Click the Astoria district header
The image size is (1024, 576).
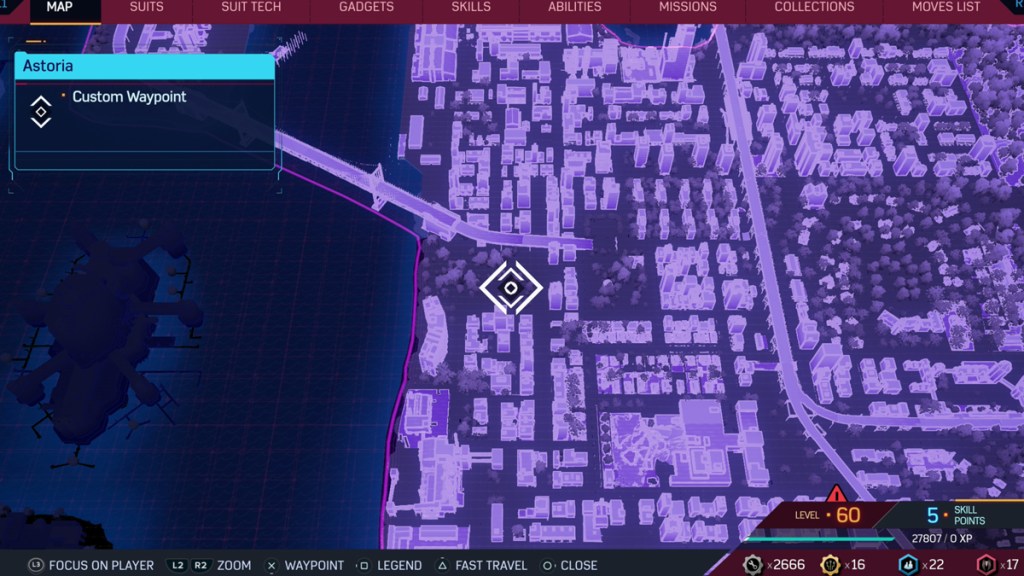(x=144, y=66)
